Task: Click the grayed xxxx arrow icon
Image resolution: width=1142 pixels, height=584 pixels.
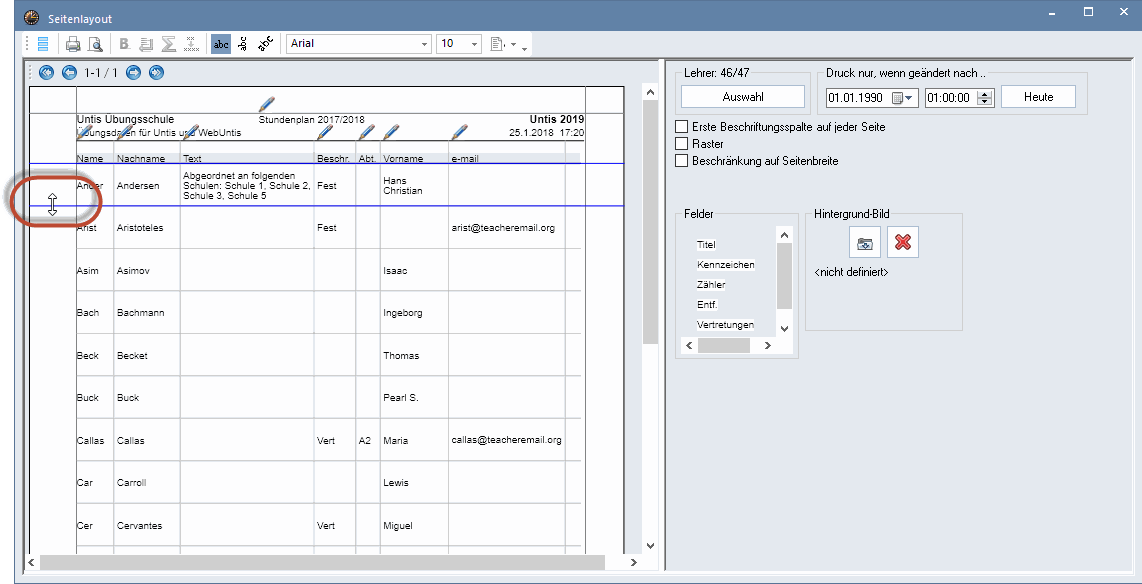Action: [x=191, y=44]
